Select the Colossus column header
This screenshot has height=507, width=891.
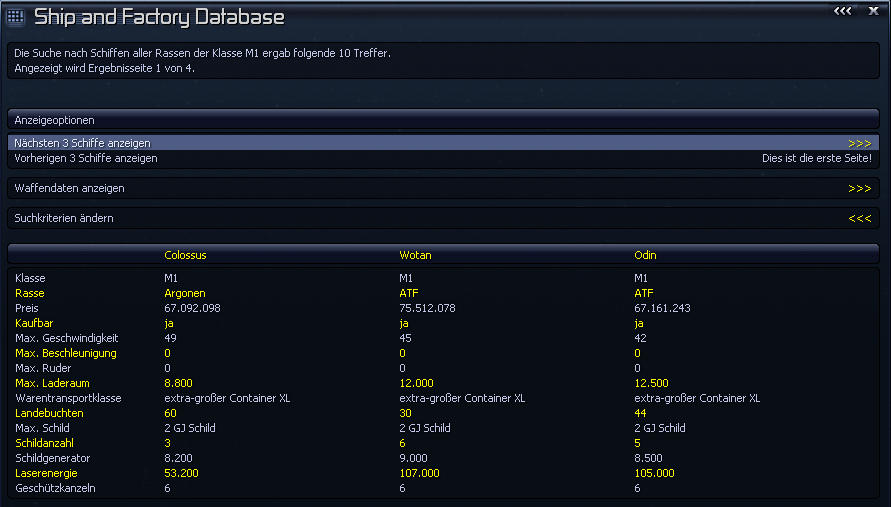coord(185,255)
